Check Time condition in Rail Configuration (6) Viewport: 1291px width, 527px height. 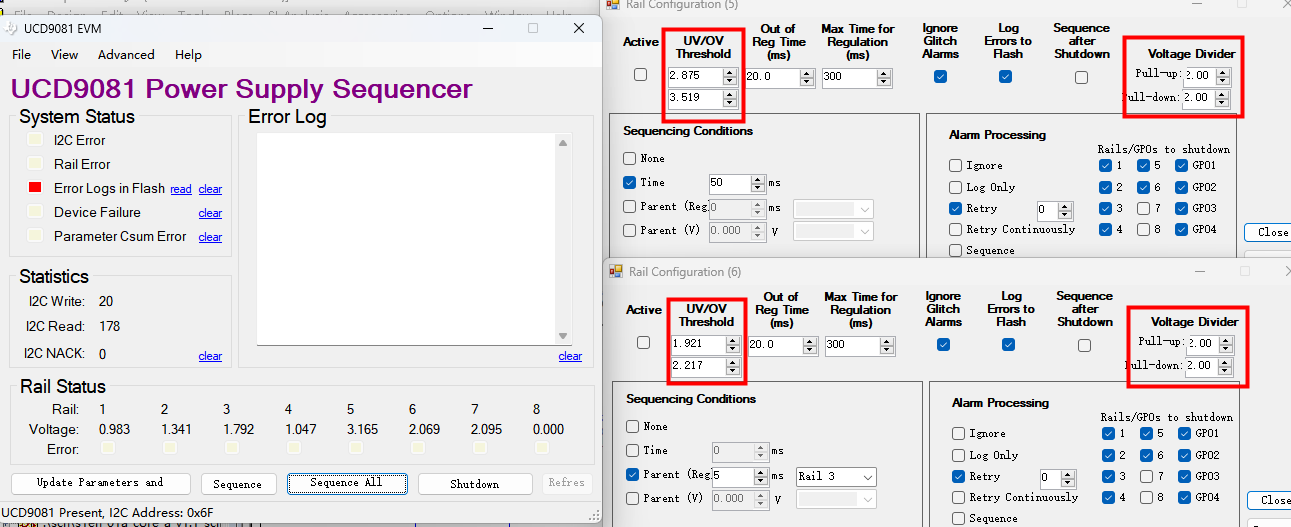[x=632, y=450]
